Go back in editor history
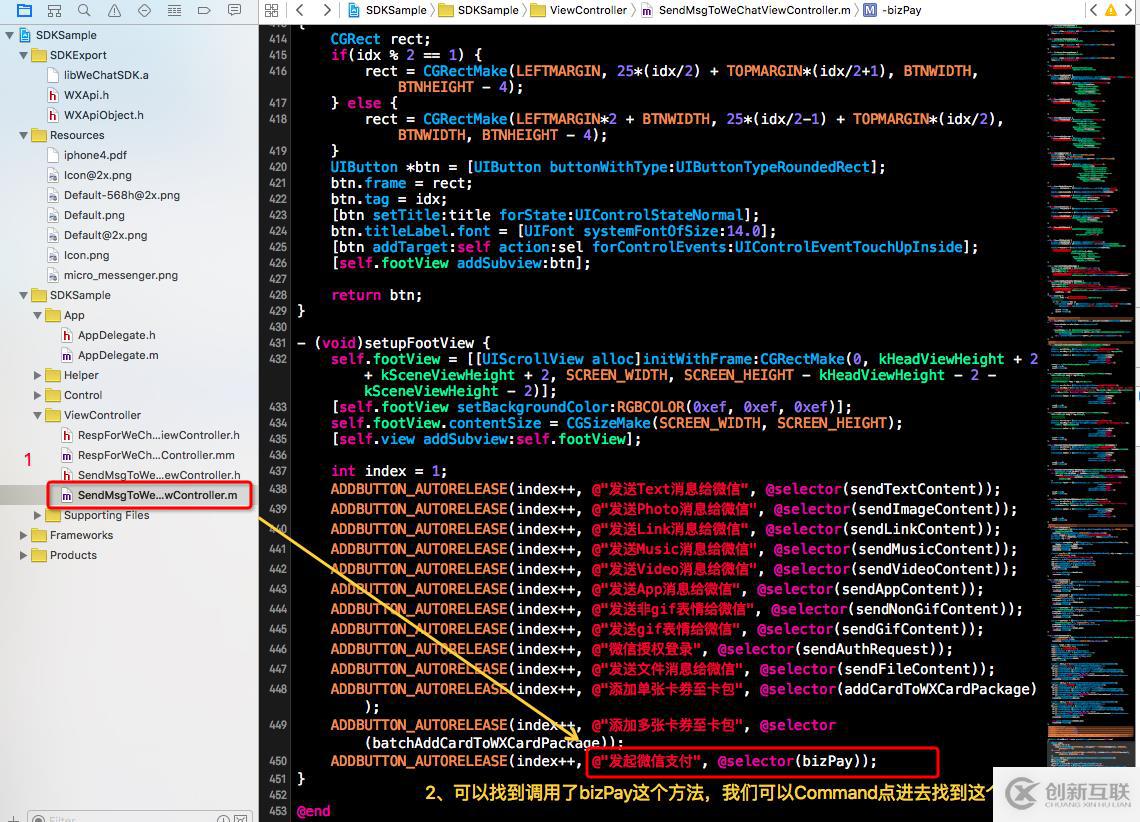This screenshot has width=1140, height=822. [x=300, y=10]
